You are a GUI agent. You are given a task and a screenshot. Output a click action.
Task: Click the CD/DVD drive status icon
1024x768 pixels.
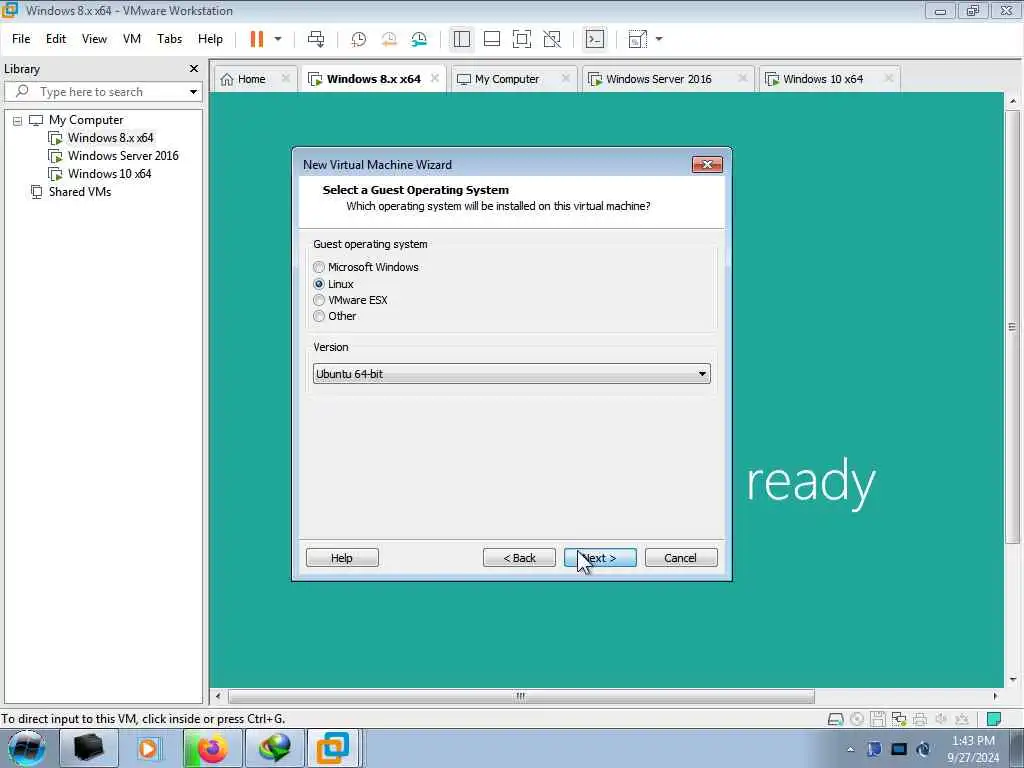[857, 719]
